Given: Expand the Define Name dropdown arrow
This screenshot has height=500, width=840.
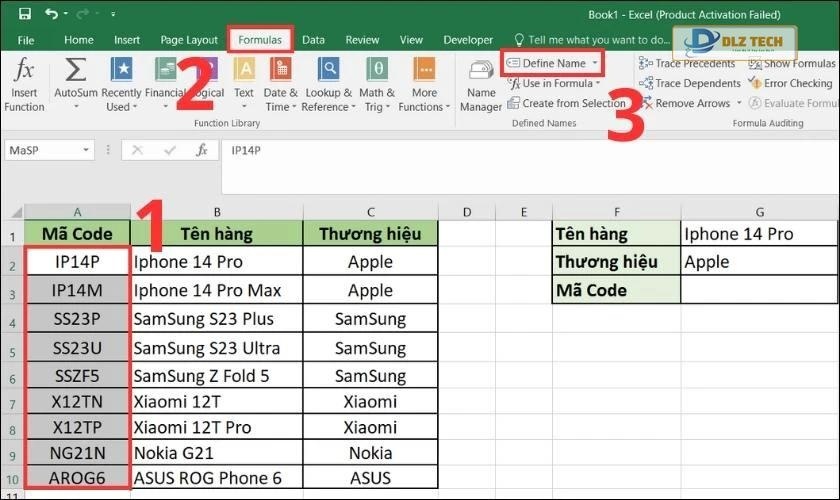Looking at the screenshot, I should 595,63.
